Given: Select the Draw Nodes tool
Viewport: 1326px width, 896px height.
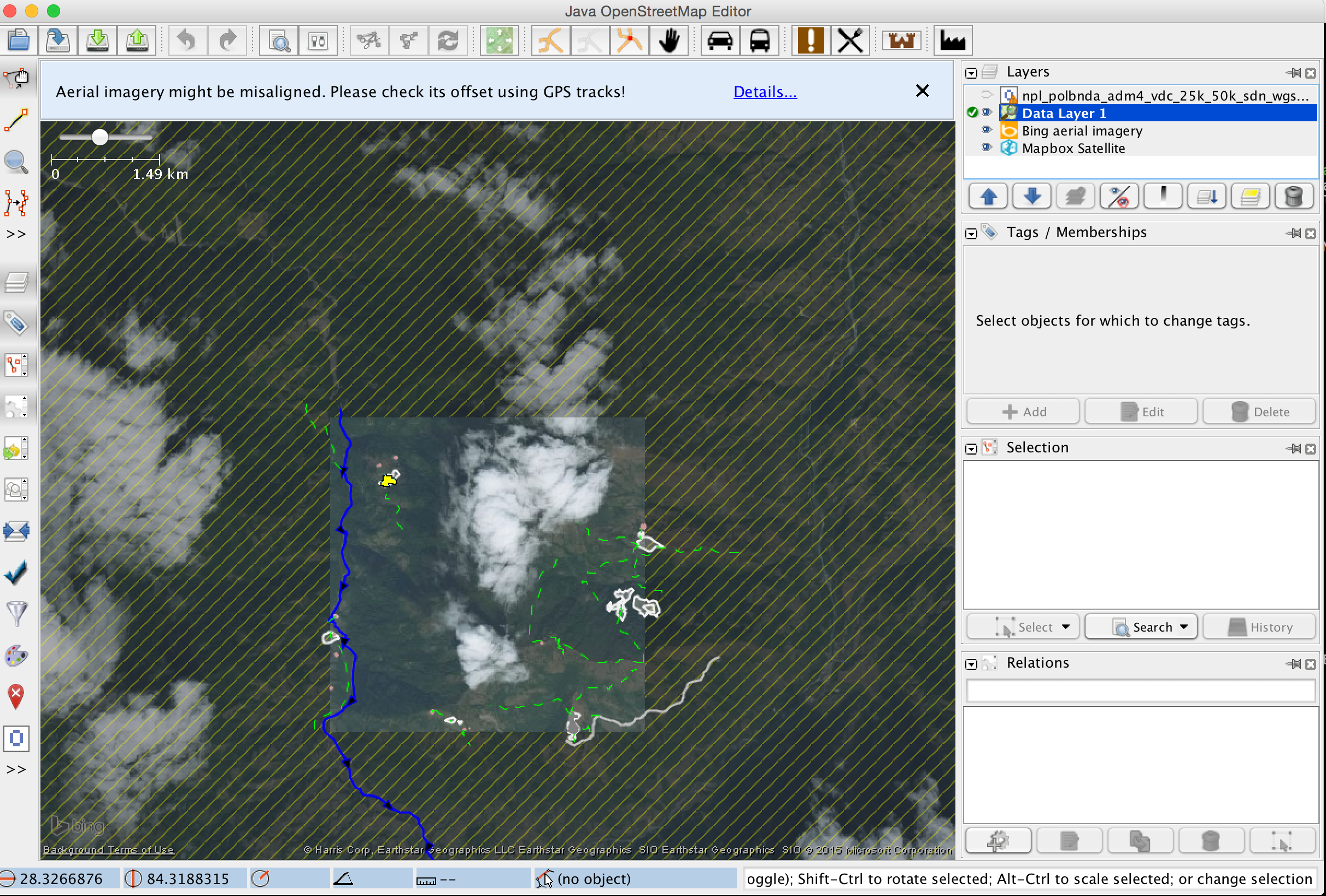Looking at the screenshot, I should pos(15,119).
